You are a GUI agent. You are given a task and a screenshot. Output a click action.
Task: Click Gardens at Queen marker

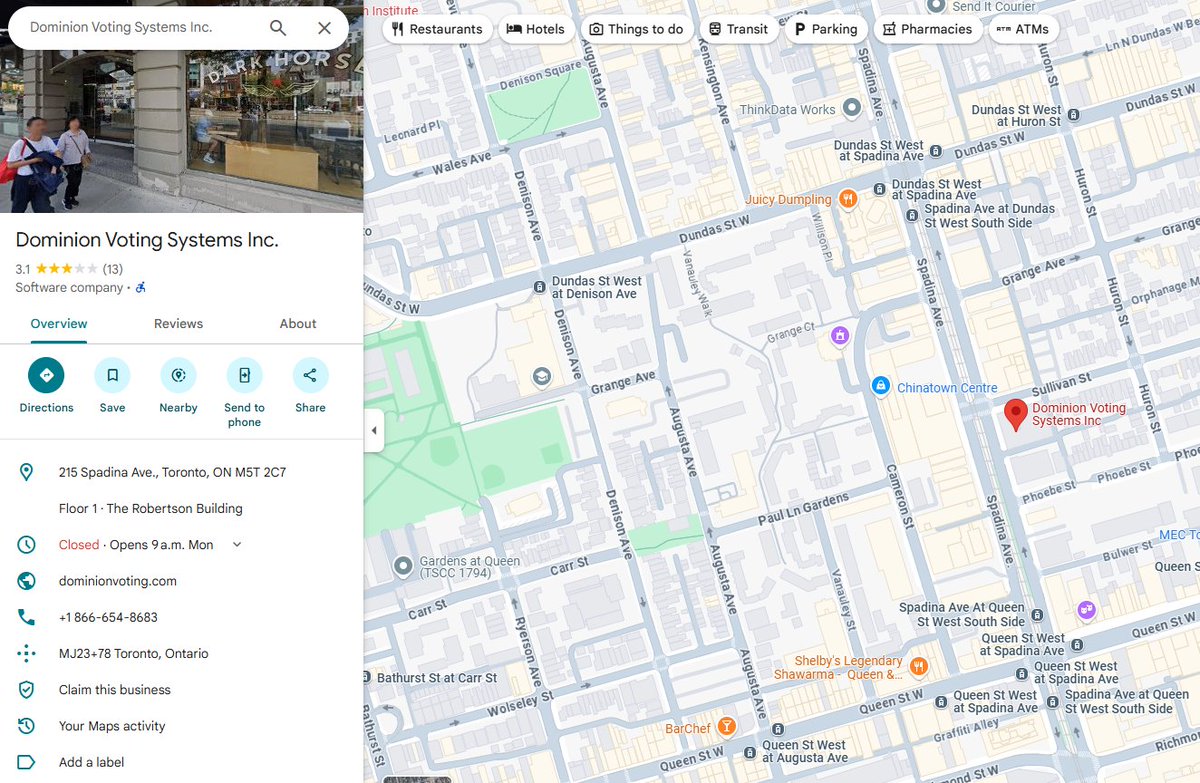(403, 567)
